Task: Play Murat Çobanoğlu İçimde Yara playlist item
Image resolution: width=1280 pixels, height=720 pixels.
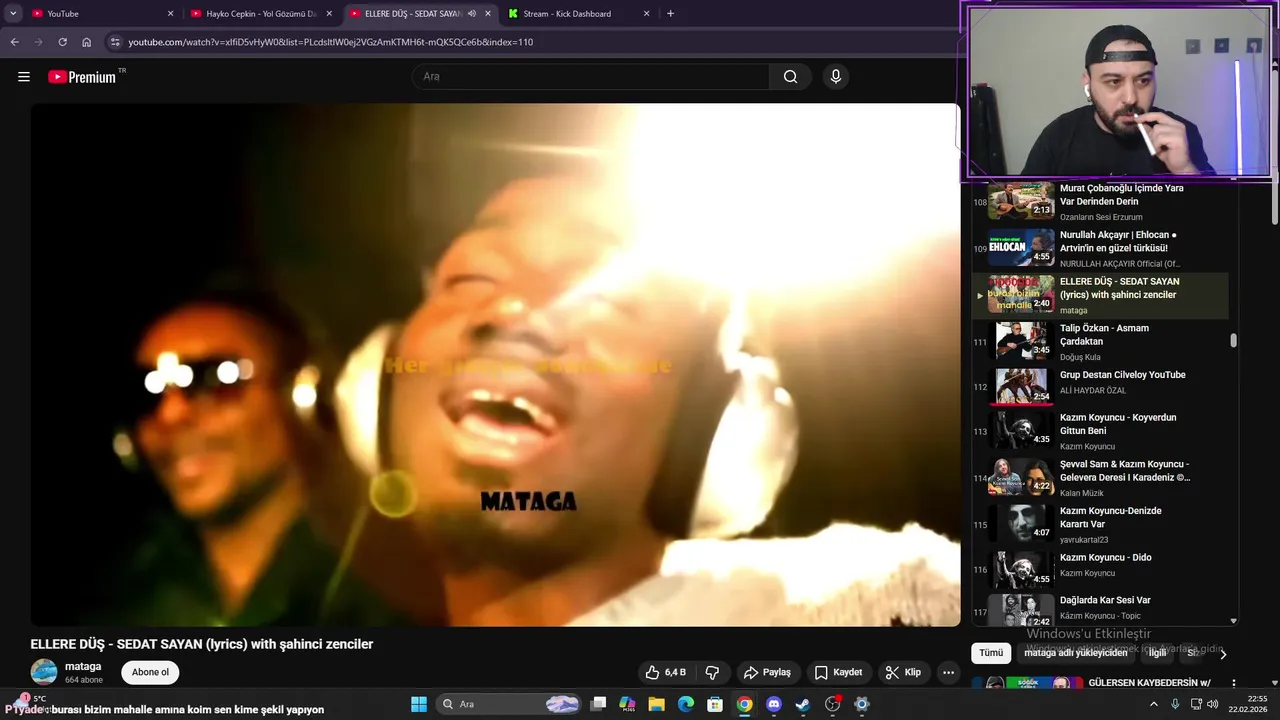Action: [x=1100, y=201]
